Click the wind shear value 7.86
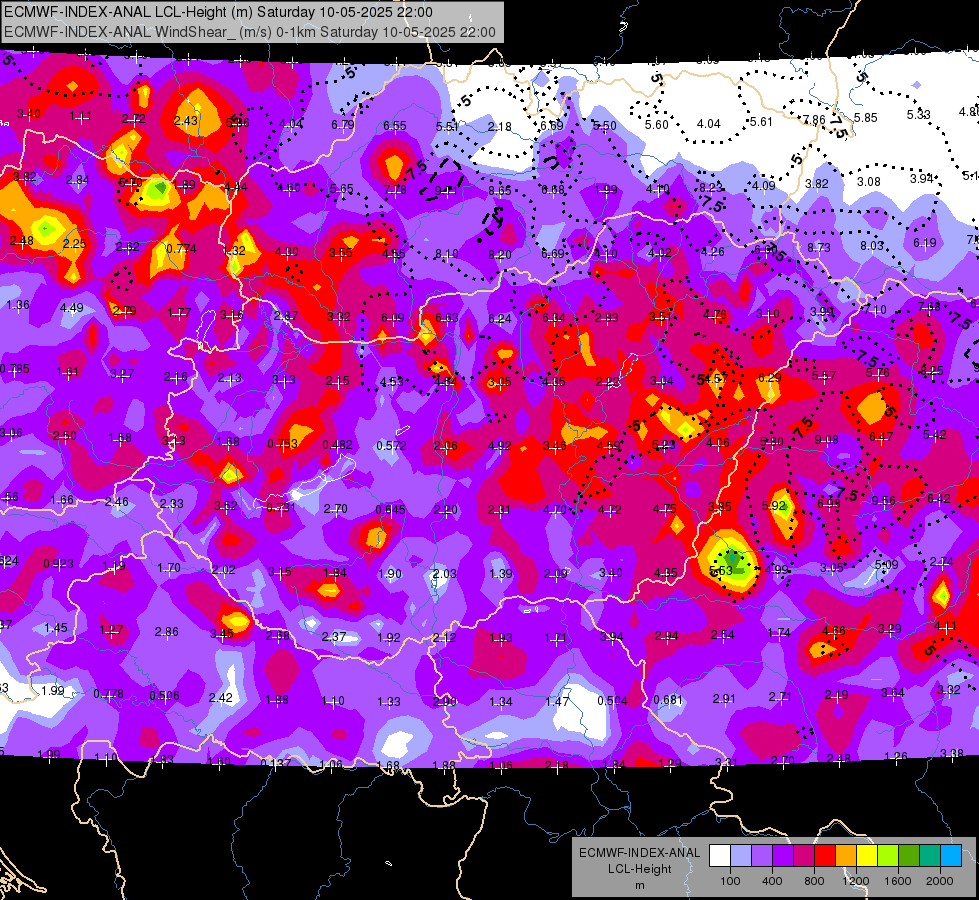The image size is (979, 900). click(x=814, y=119)
